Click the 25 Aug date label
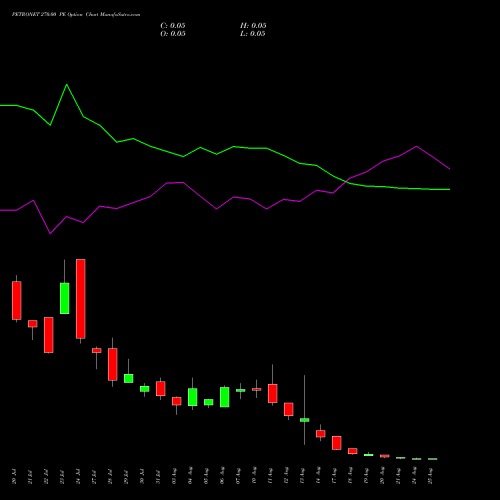 [x=430, y=476]
